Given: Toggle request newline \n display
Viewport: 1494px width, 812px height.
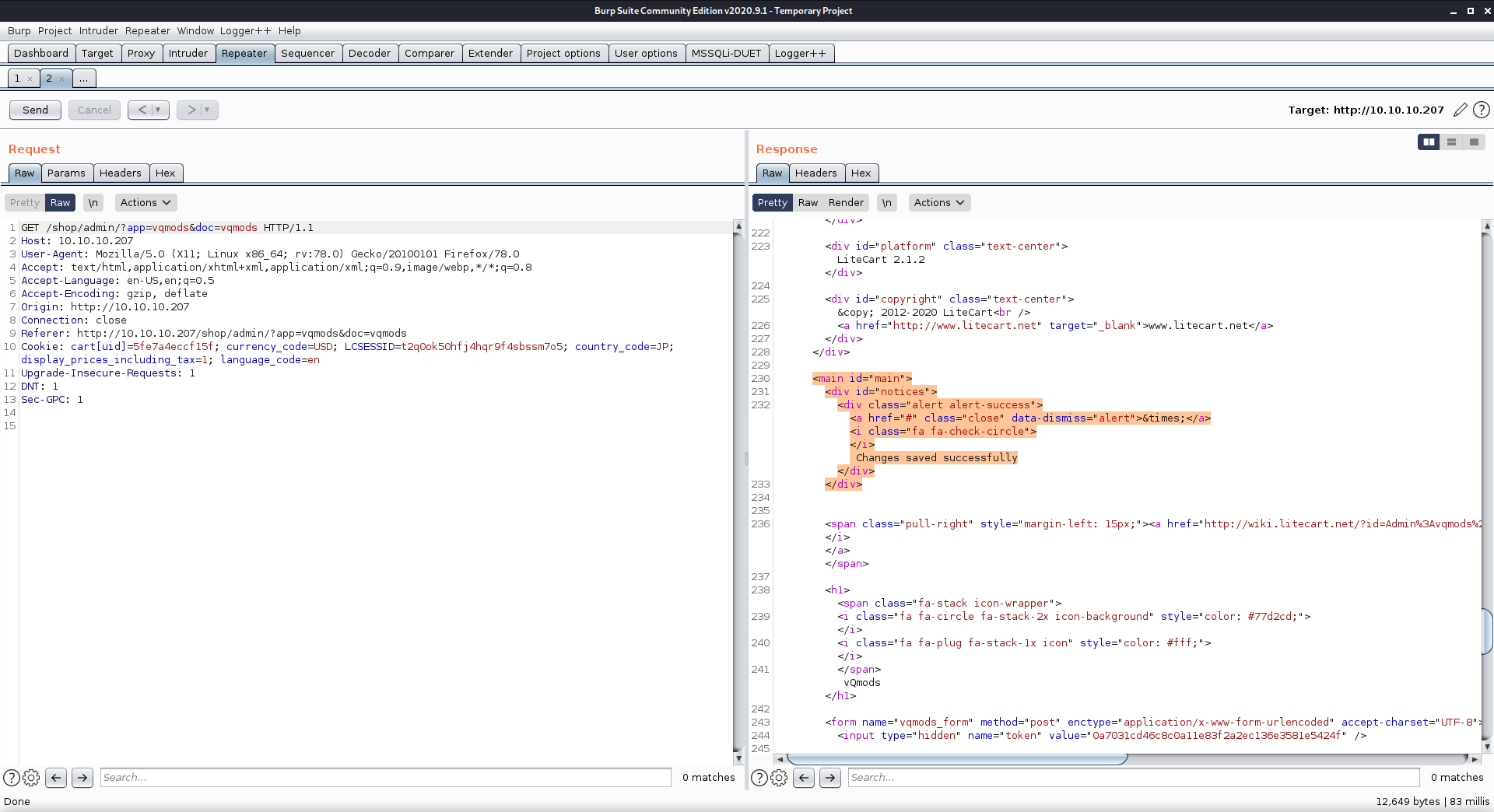Looking at the screenshot, I should tap(93, 202).
